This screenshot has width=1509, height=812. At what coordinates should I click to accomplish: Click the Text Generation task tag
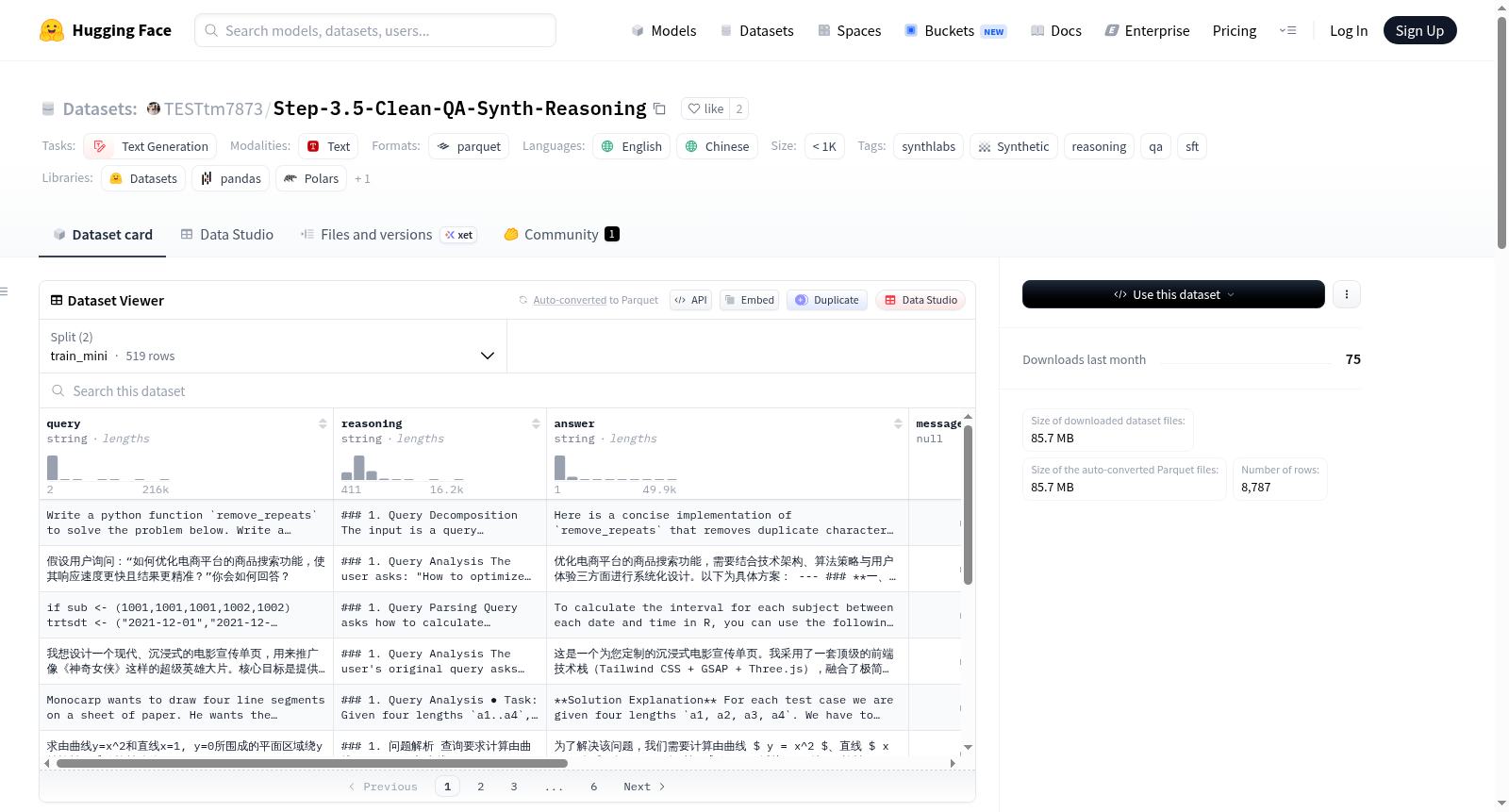pos(150,146)
